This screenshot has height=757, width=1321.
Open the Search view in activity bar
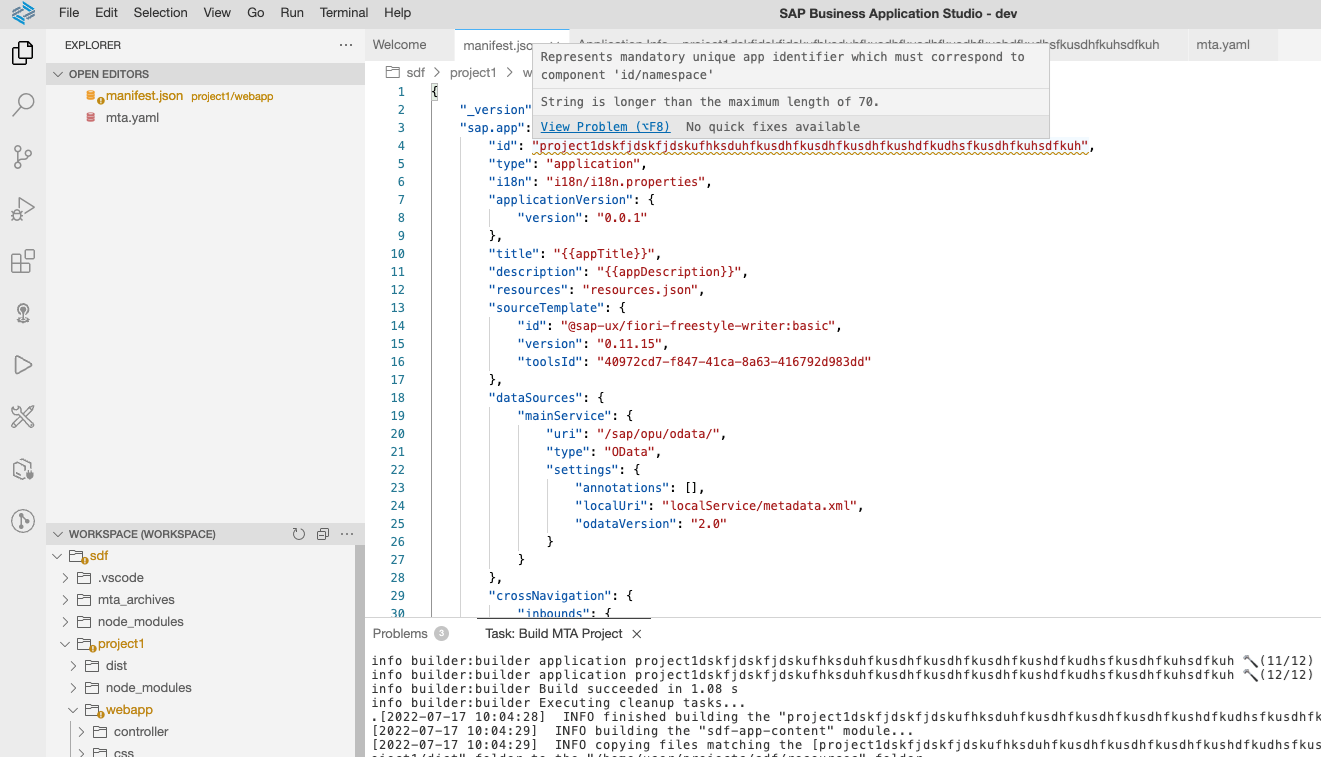click(23, 105)
